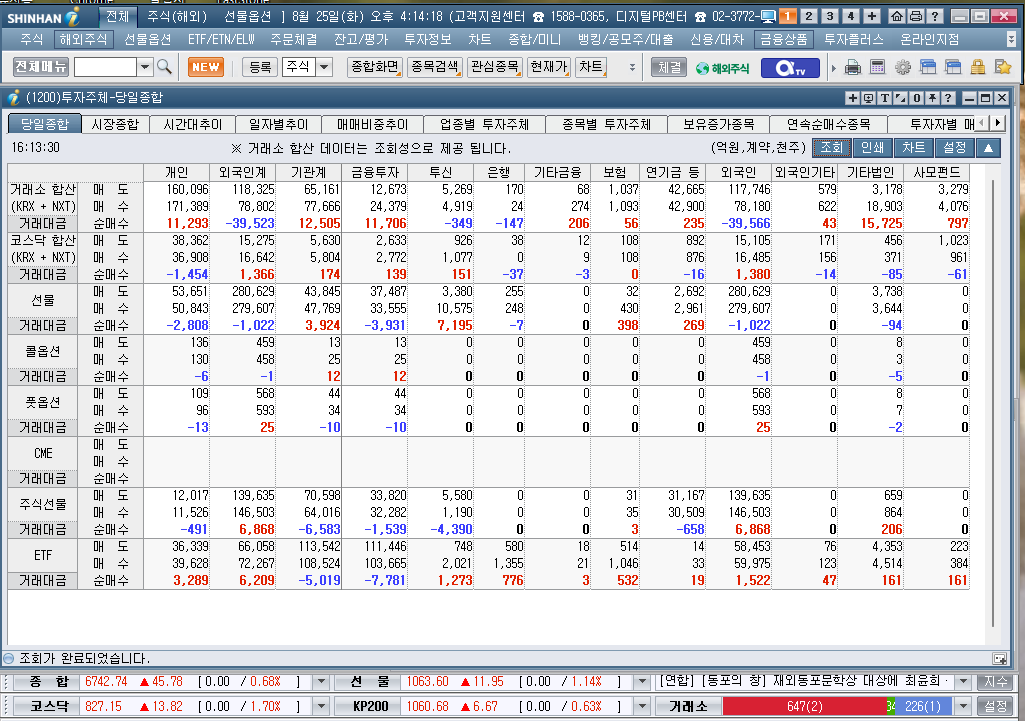The width and height of the screenshot is (1025, 721).
Task: Open the α TV broadcast icon
Action: [x=790, y=67]
